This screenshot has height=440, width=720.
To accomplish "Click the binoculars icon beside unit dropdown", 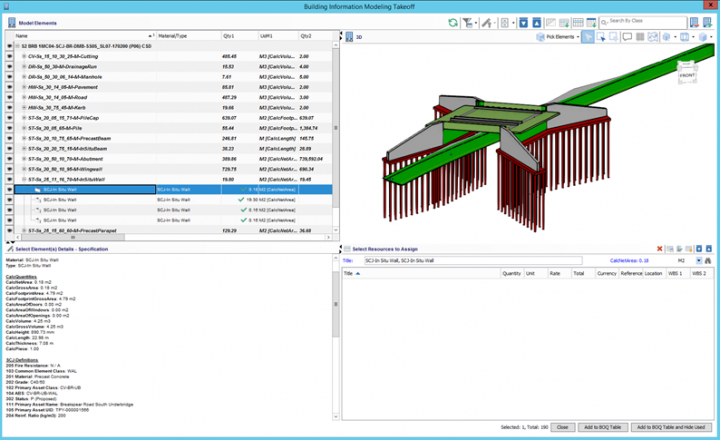I will point(709,260).
